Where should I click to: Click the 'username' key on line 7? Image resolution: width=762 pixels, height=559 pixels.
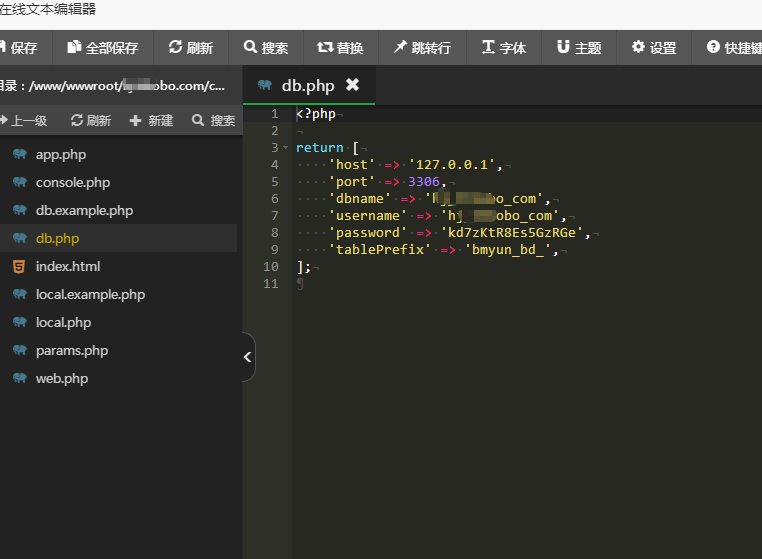[x=368, y=216]
